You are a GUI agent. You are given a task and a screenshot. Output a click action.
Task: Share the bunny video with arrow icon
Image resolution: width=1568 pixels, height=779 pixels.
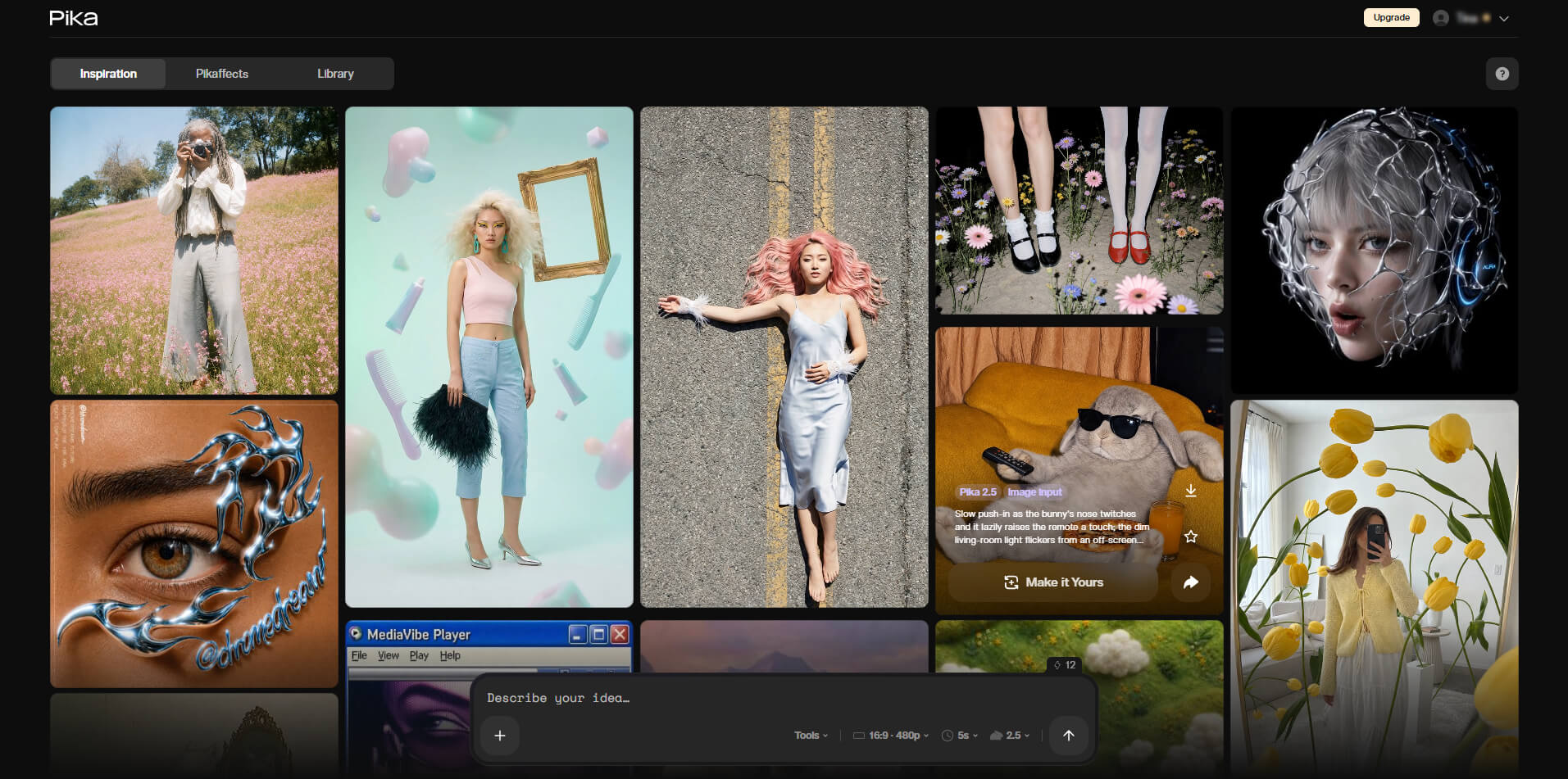(1191, 582)
